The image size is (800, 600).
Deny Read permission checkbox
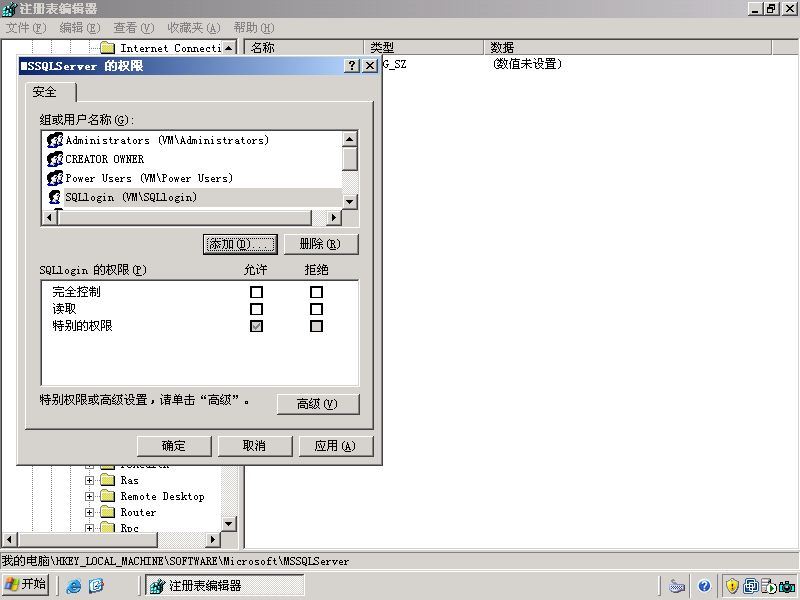coord(316,309)
